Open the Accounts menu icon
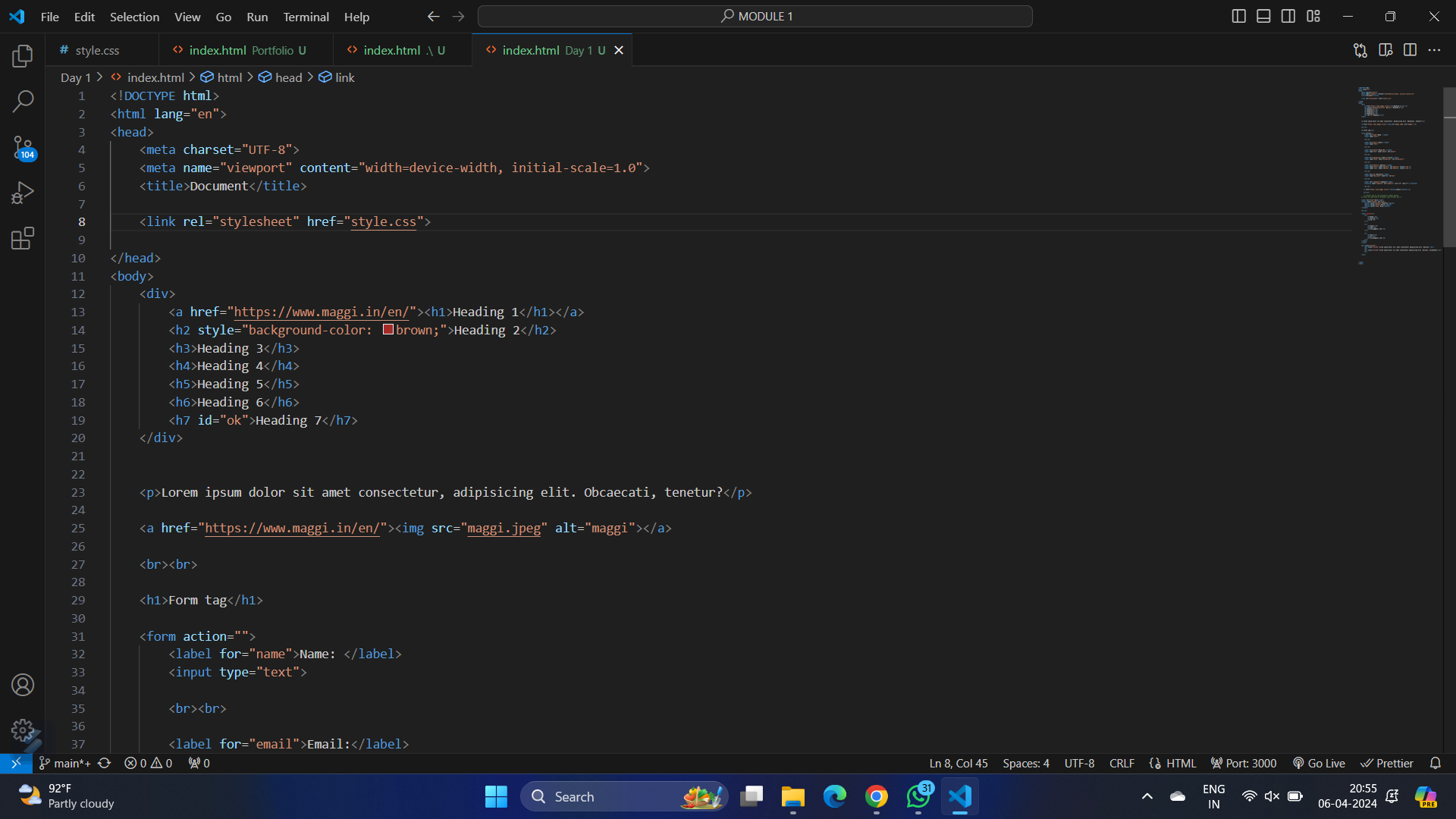The image size is (1456, 819). 23,685
